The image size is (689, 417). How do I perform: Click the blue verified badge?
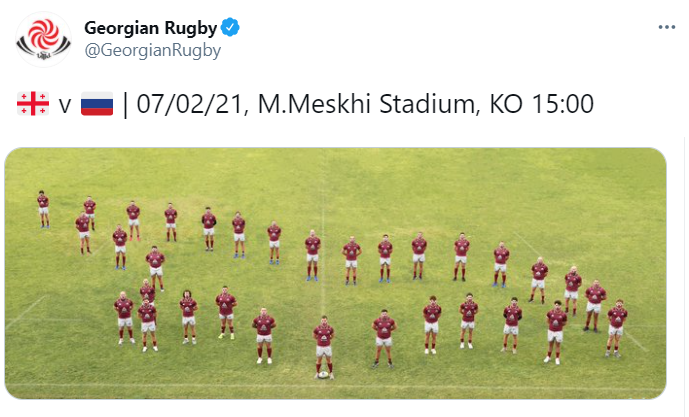click(230, 28)
